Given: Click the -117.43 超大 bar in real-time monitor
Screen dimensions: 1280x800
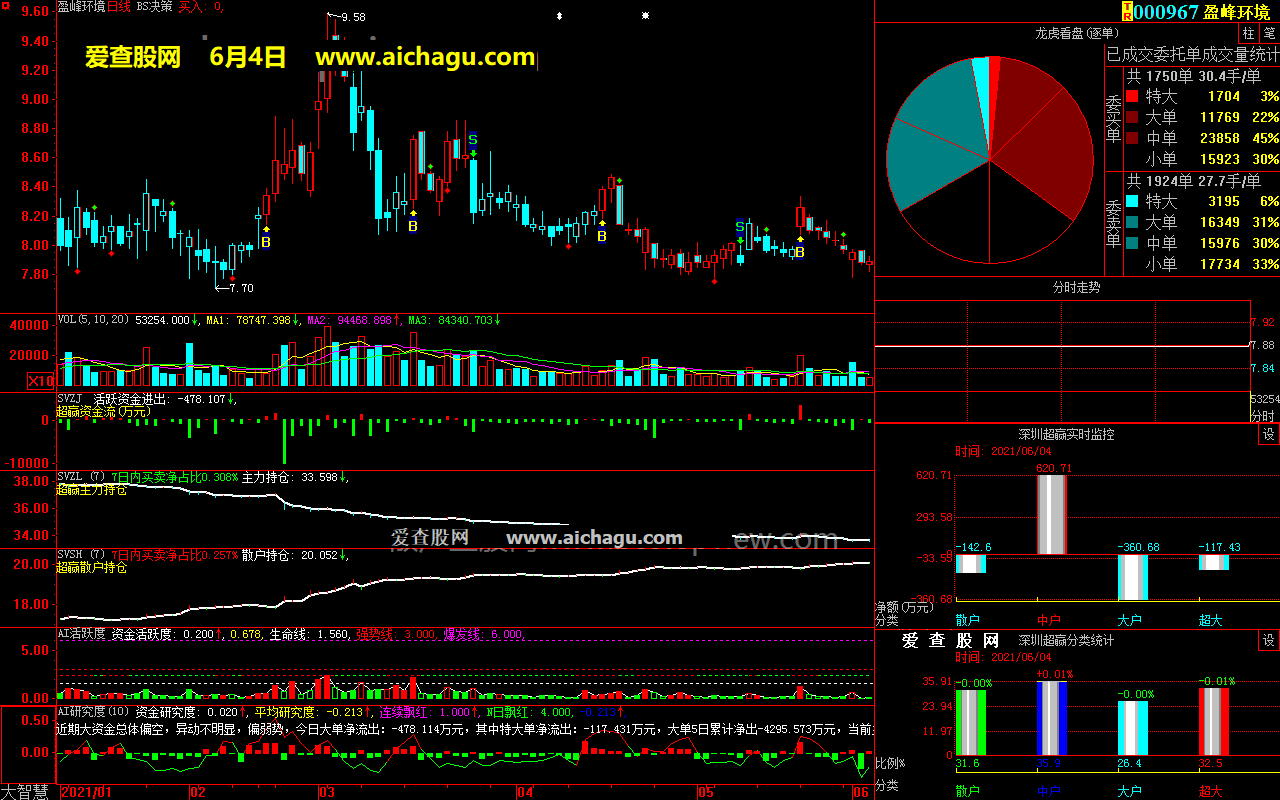Looking at the screenshot, I should pyautogui.click(x=1214, y=563).
